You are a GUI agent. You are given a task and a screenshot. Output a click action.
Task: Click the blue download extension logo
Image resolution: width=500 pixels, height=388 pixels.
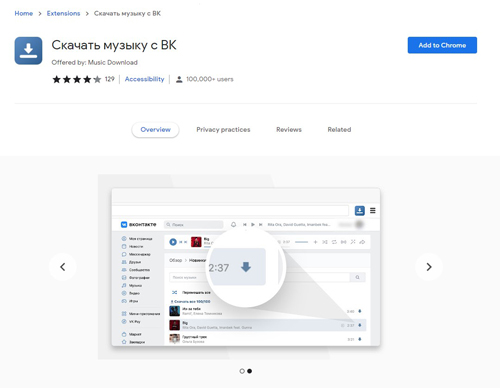tap(28, 51)
